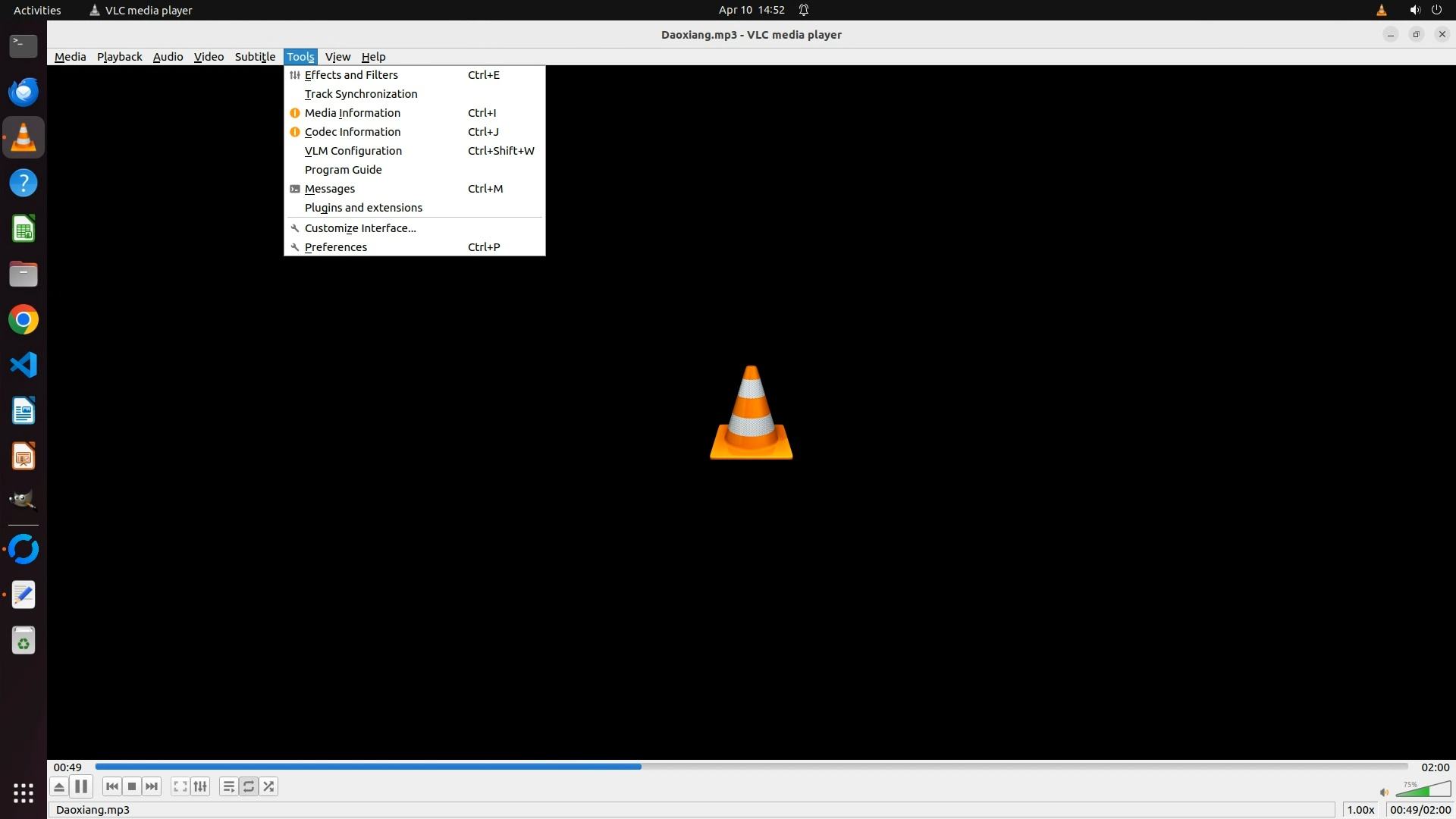Select Effects and Filters menu entry
The image size is (1456, 819).
(351, 75)
